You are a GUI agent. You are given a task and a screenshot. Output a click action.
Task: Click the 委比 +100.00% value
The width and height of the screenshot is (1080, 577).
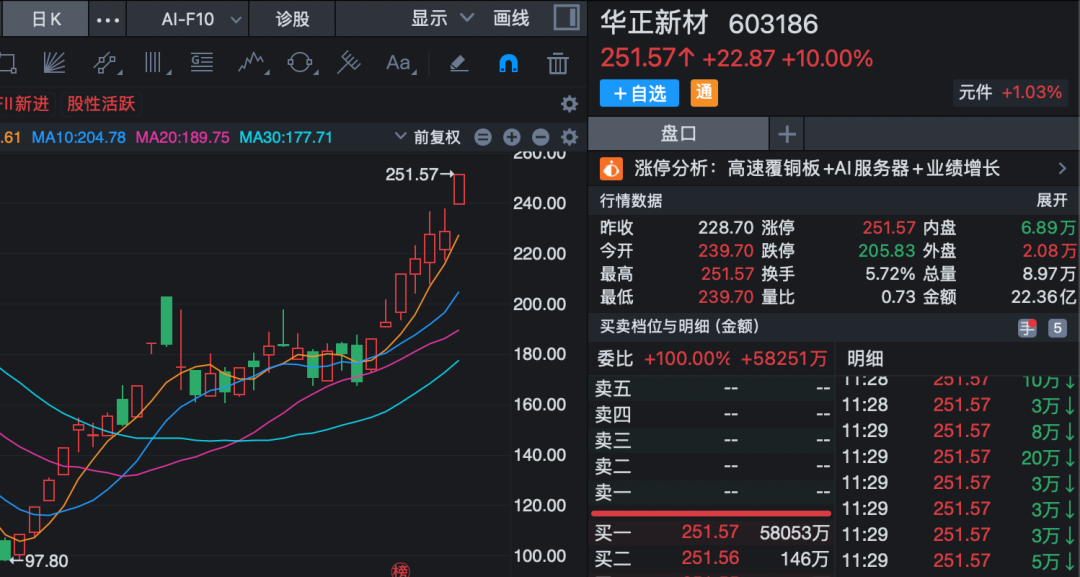tap(687, 359)
